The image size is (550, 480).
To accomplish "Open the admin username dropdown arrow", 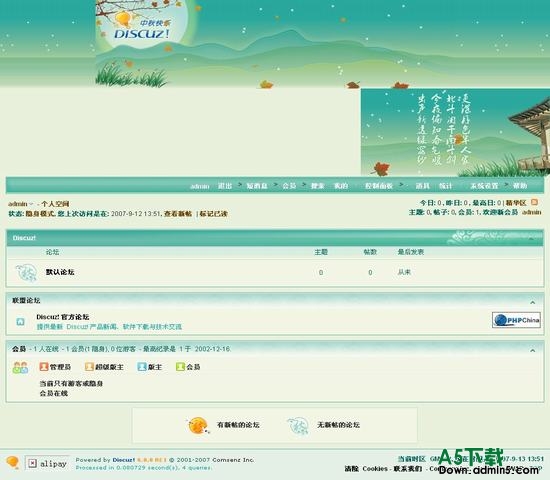I will coord(31,204).
